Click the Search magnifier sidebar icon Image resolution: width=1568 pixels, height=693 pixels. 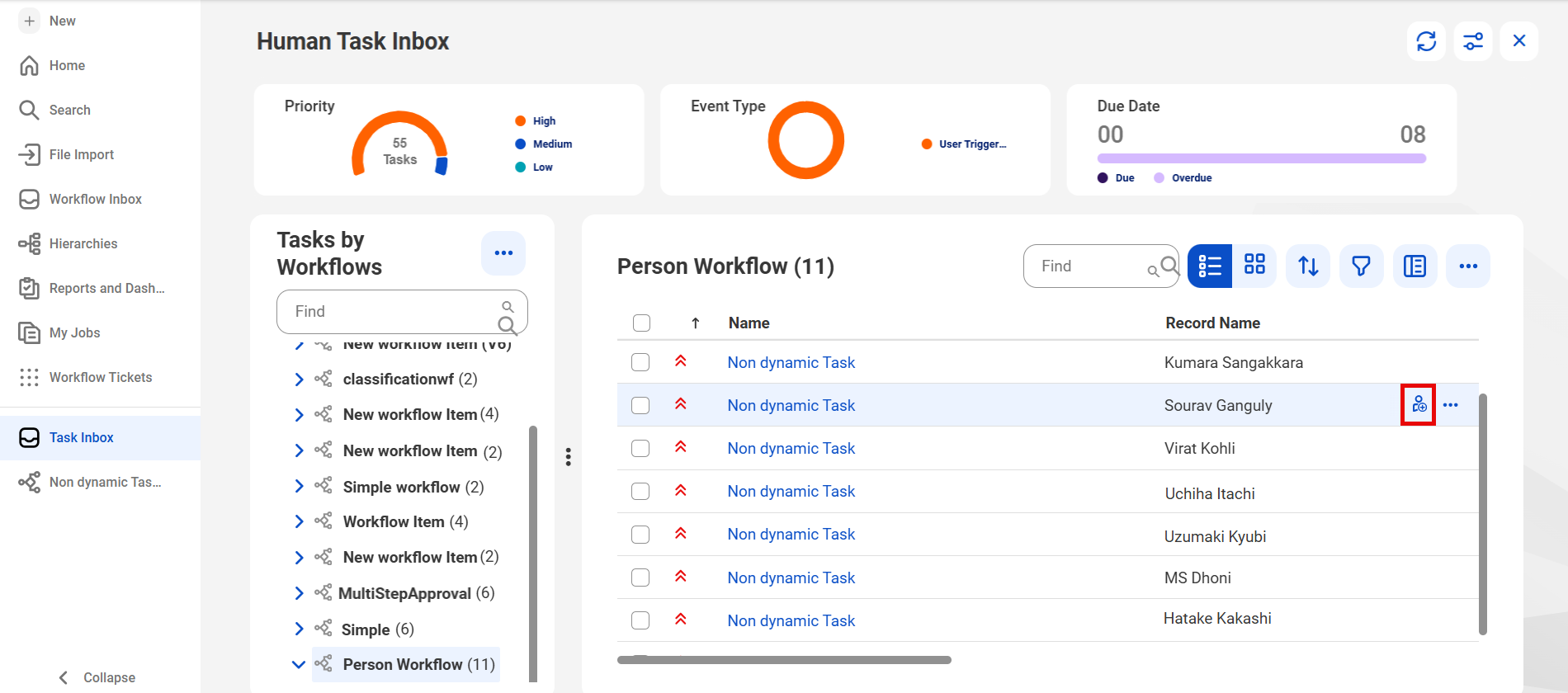pos(30,110)
